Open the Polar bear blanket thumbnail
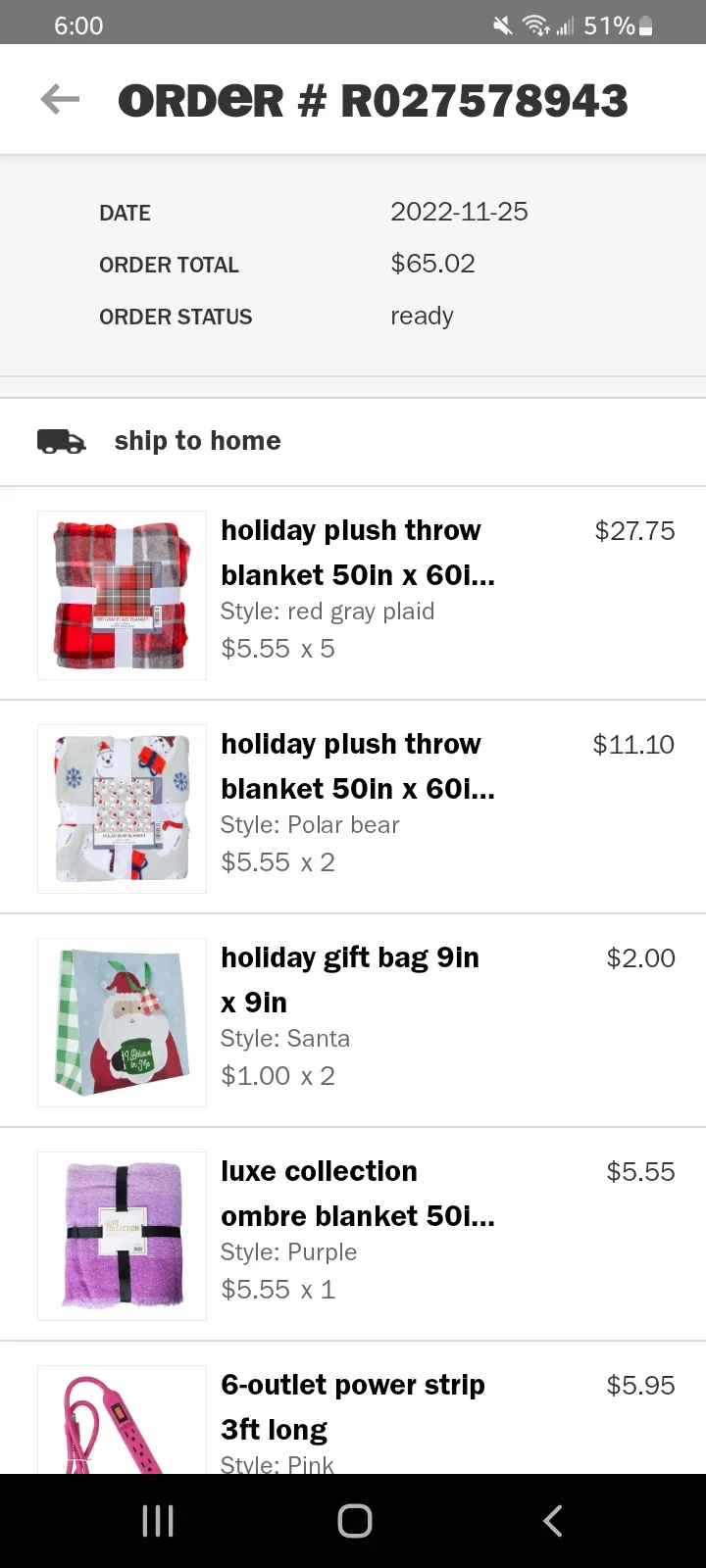The height and width of the screenshot is (1568, 706). point(122,808)
